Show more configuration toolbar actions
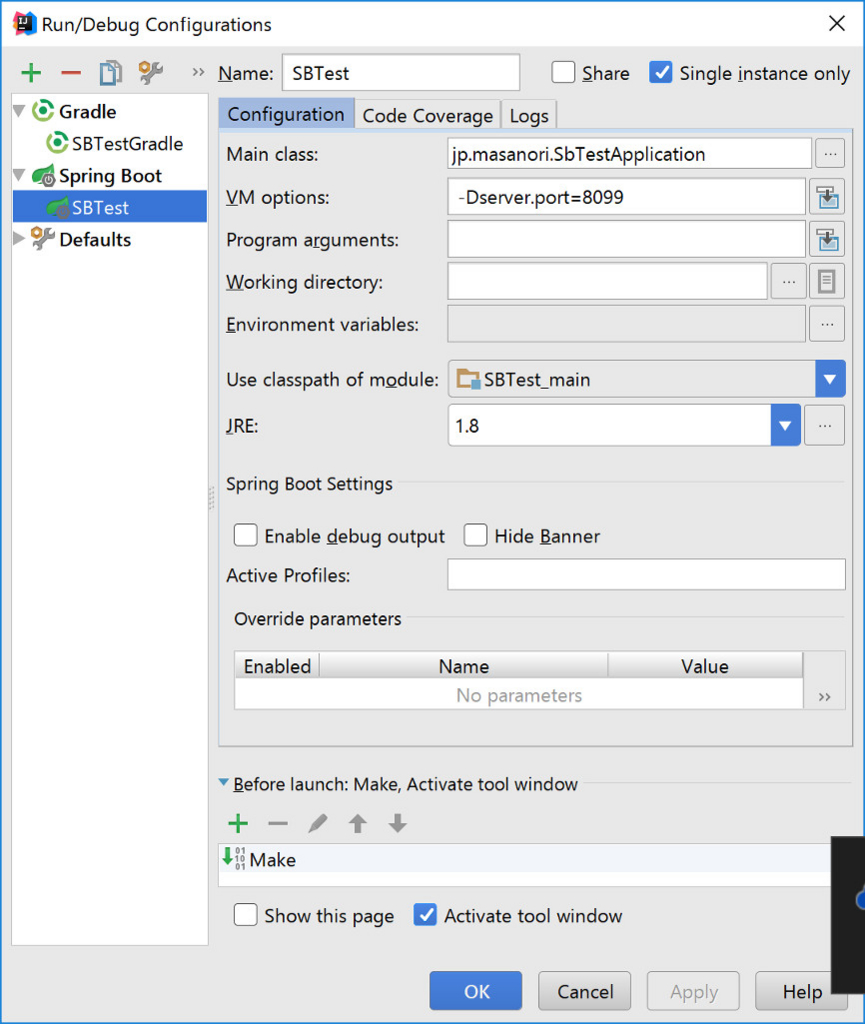This screenshot has width=865, height=1024. [x=198, y=72]
